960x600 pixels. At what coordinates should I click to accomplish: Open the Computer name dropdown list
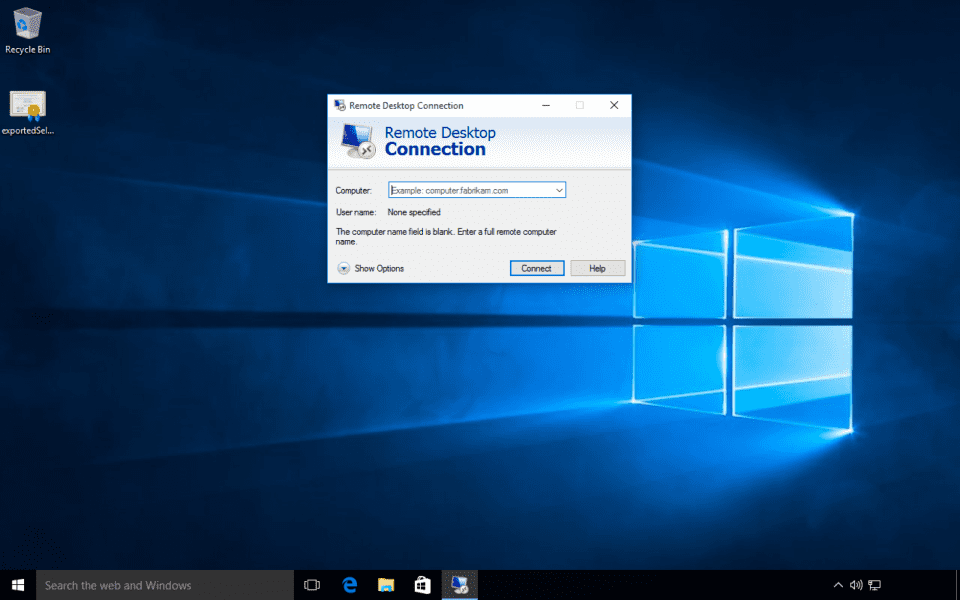[x=559, y=189]
